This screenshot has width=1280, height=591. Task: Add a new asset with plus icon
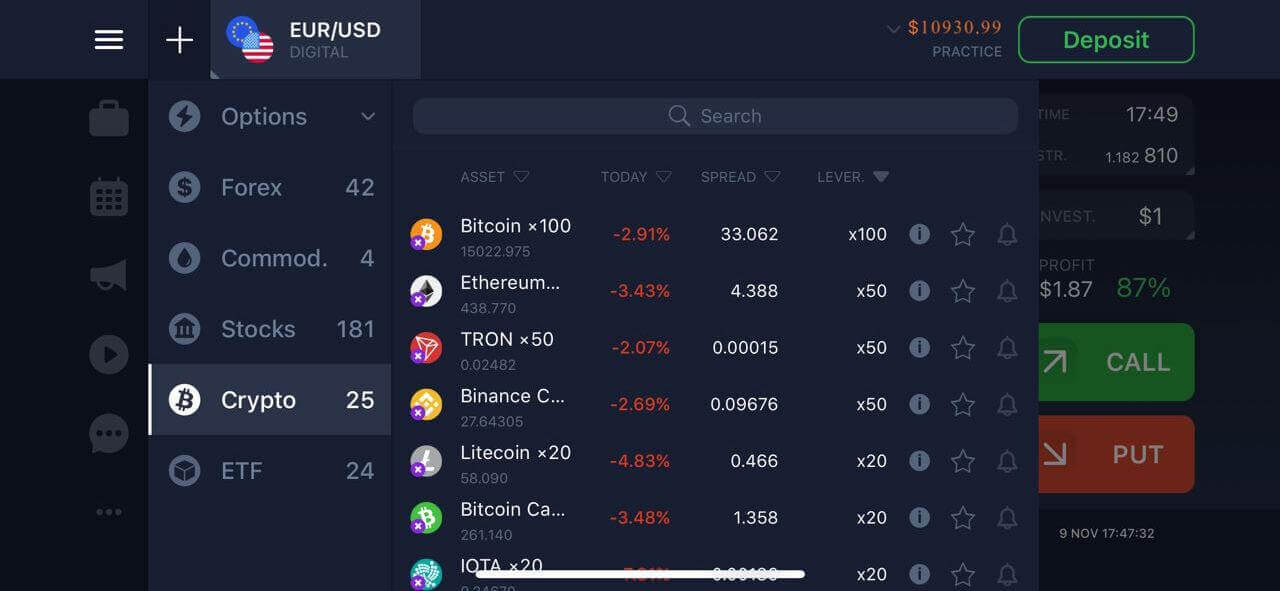pos(179,40)
